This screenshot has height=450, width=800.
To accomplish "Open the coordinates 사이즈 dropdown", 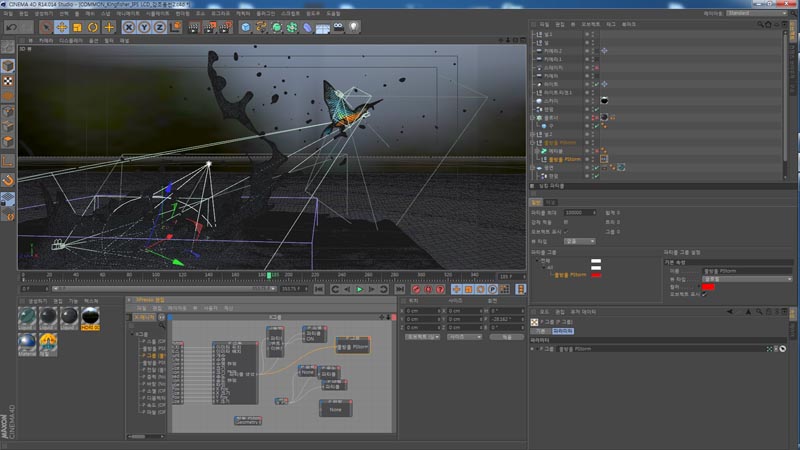I will pos(464,337).
